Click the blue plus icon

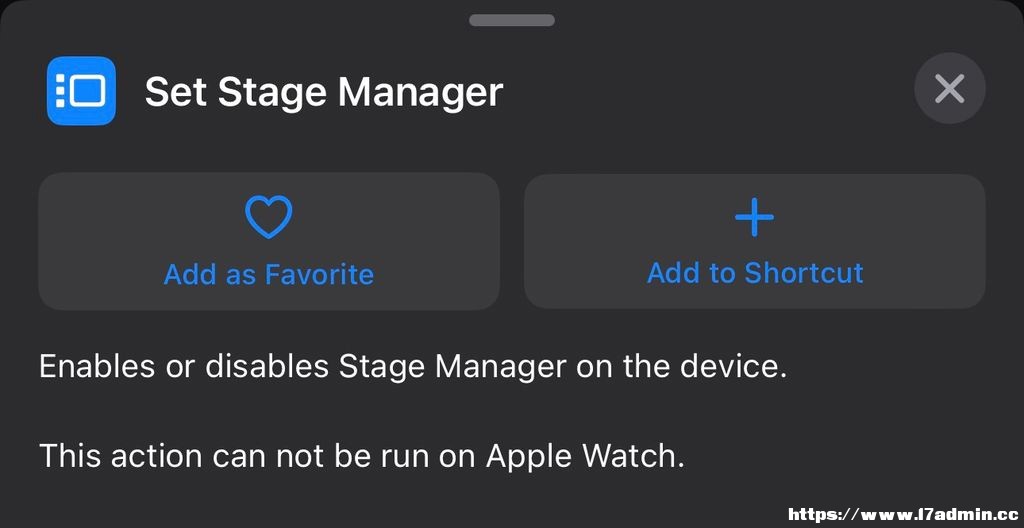(x=754, y=217)
